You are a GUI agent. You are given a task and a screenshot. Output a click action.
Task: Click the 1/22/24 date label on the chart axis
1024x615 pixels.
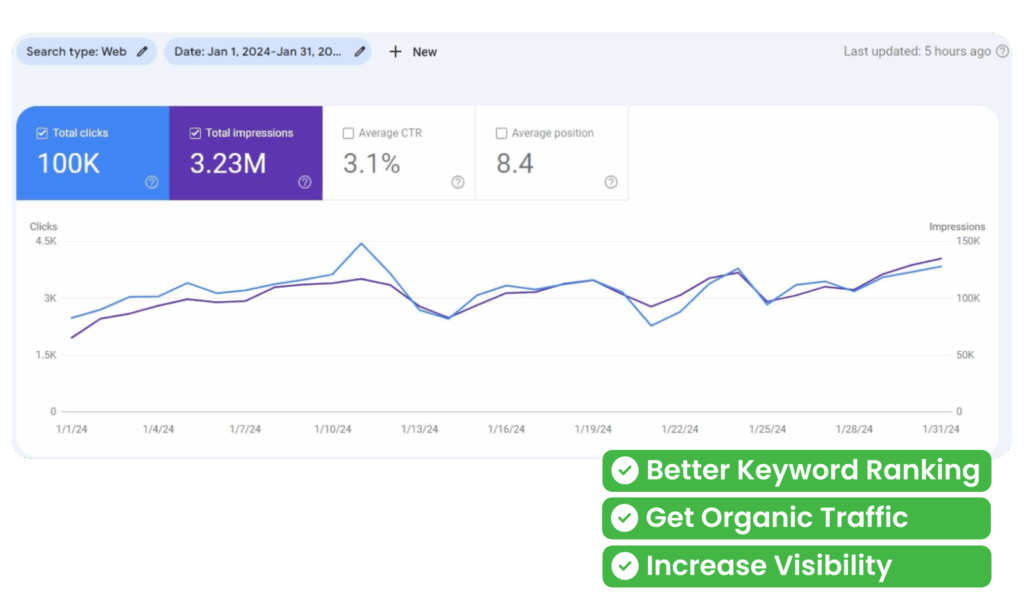pyautogui.click(x=679, y=429)
